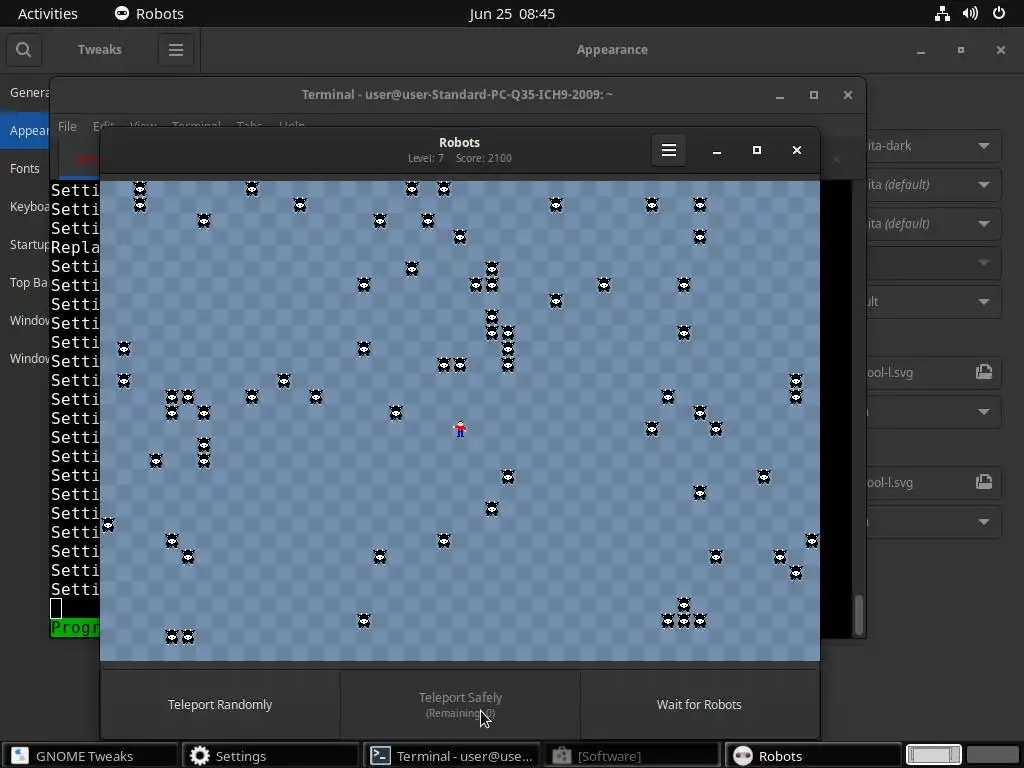Click the Terminal scrollbar handle

pyautogui.click(x=858, y=615)
